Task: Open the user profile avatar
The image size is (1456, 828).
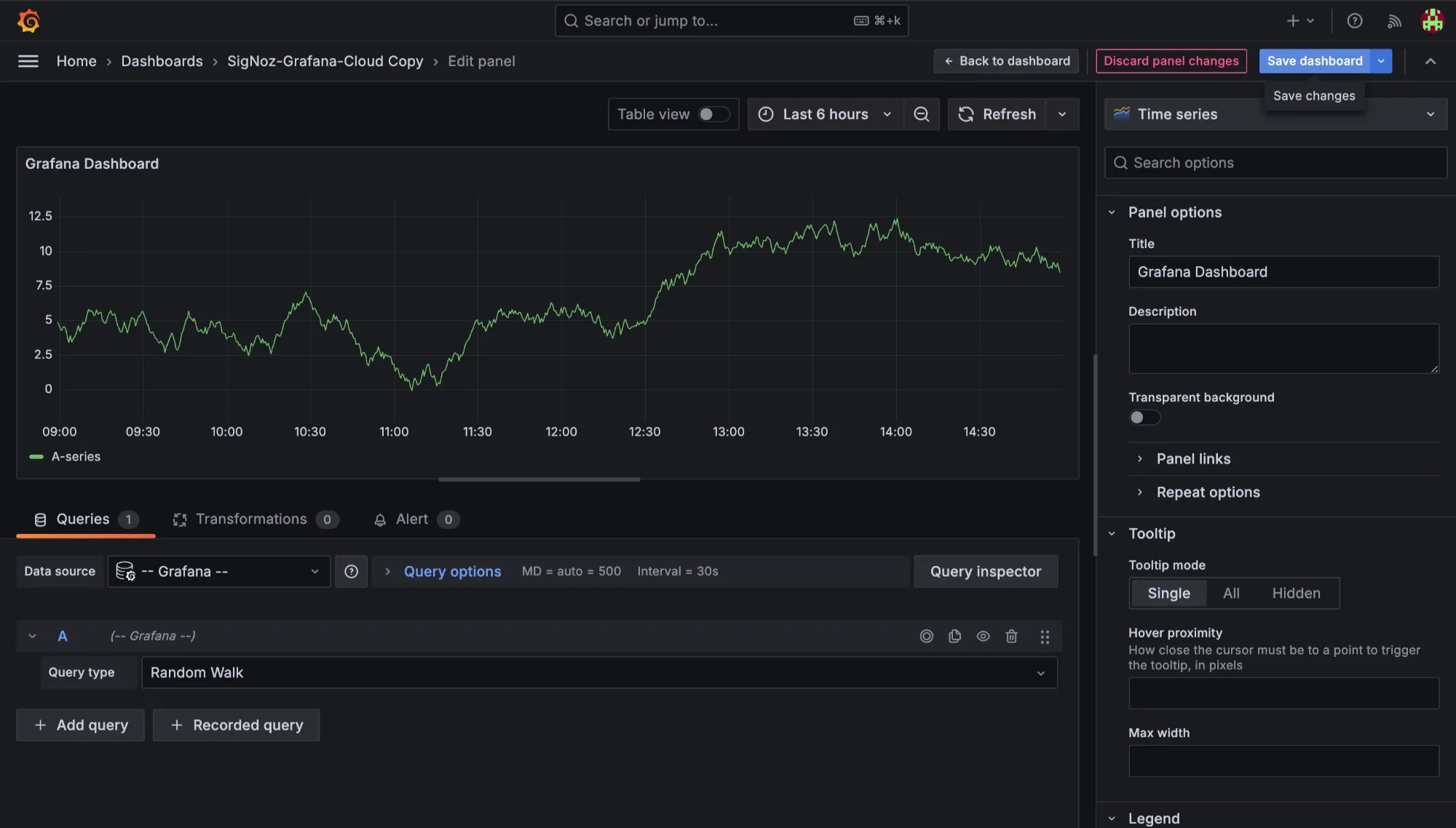Action: (x=1432, y=20)
